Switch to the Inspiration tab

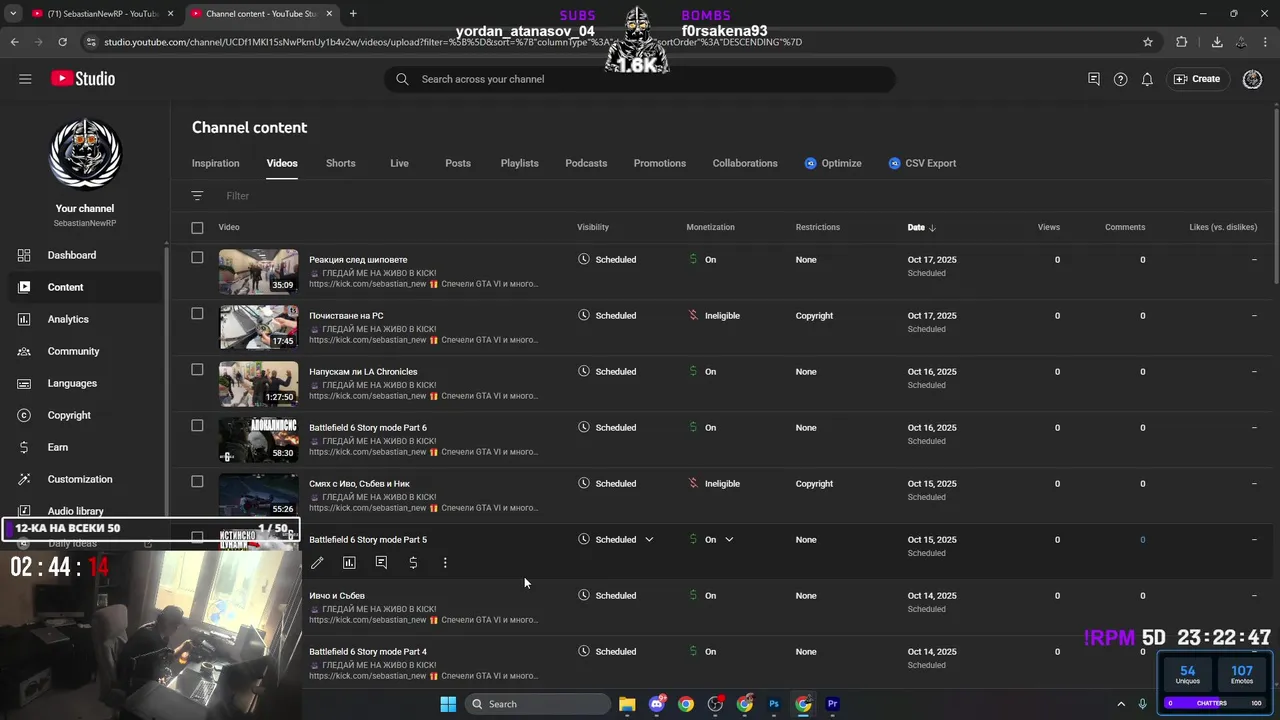click(x=216, y=163)
